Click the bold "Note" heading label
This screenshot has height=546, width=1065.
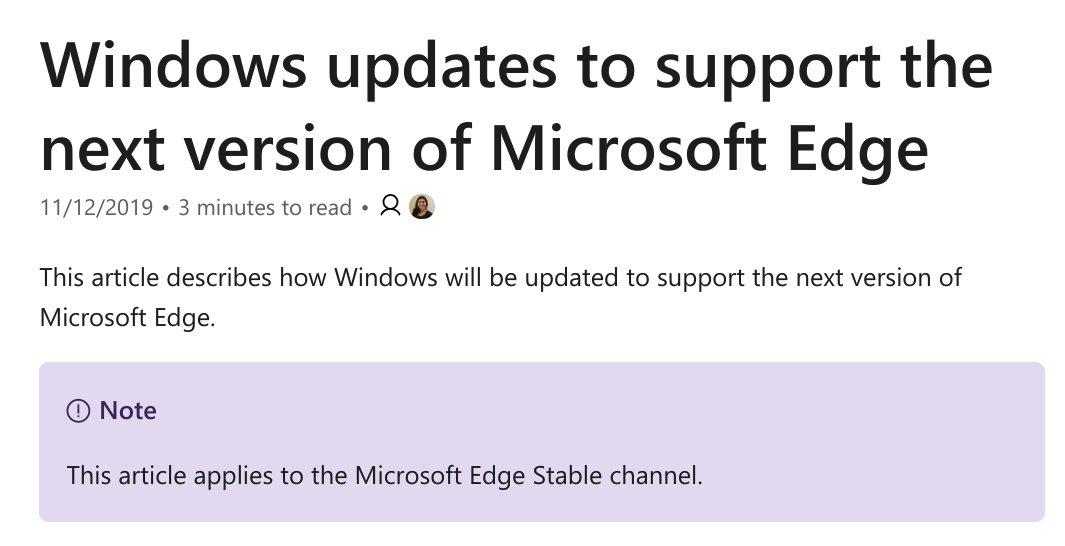128,411
